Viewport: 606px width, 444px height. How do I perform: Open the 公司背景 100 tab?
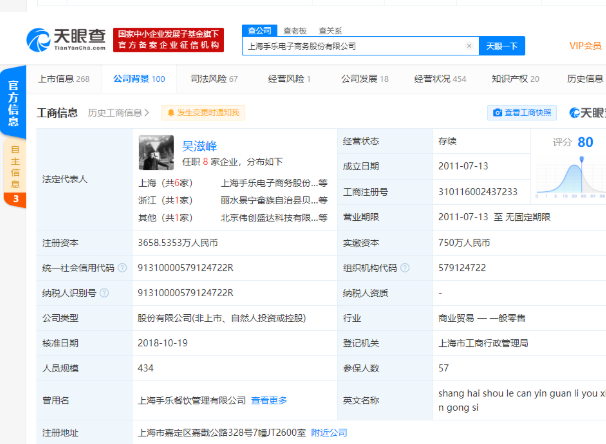[x=139, y=79]
